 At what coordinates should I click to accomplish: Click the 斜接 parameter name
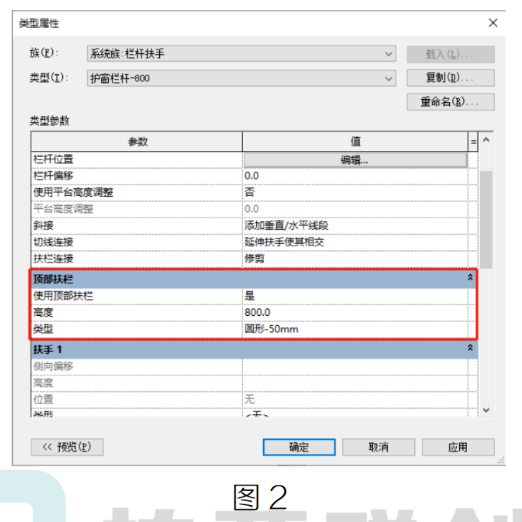(x=43, y=226)
